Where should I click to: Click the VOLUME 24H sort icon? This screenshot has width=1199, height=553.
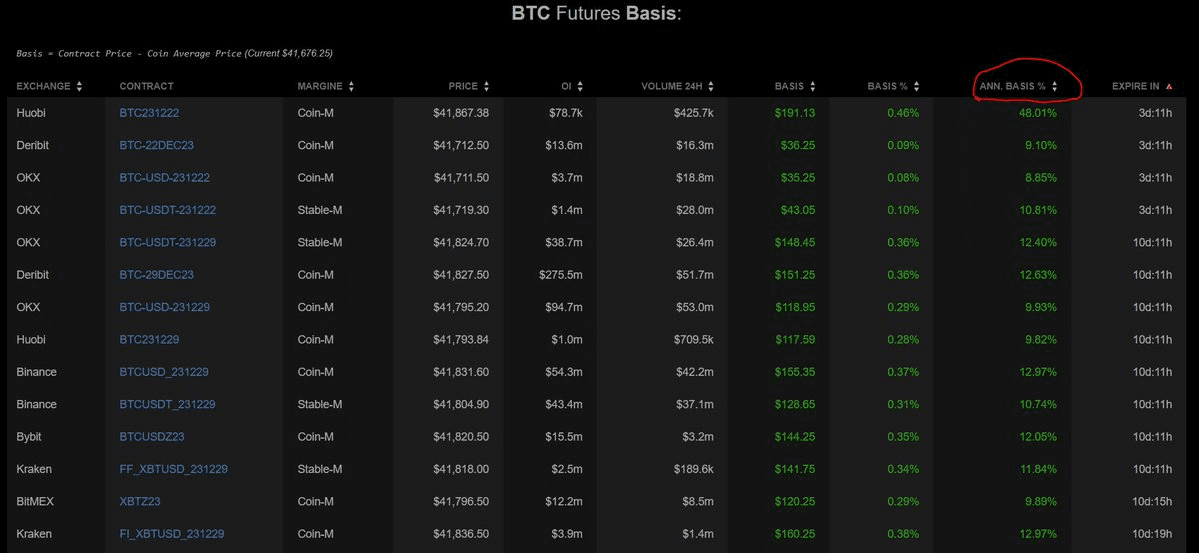coord(711,87)
